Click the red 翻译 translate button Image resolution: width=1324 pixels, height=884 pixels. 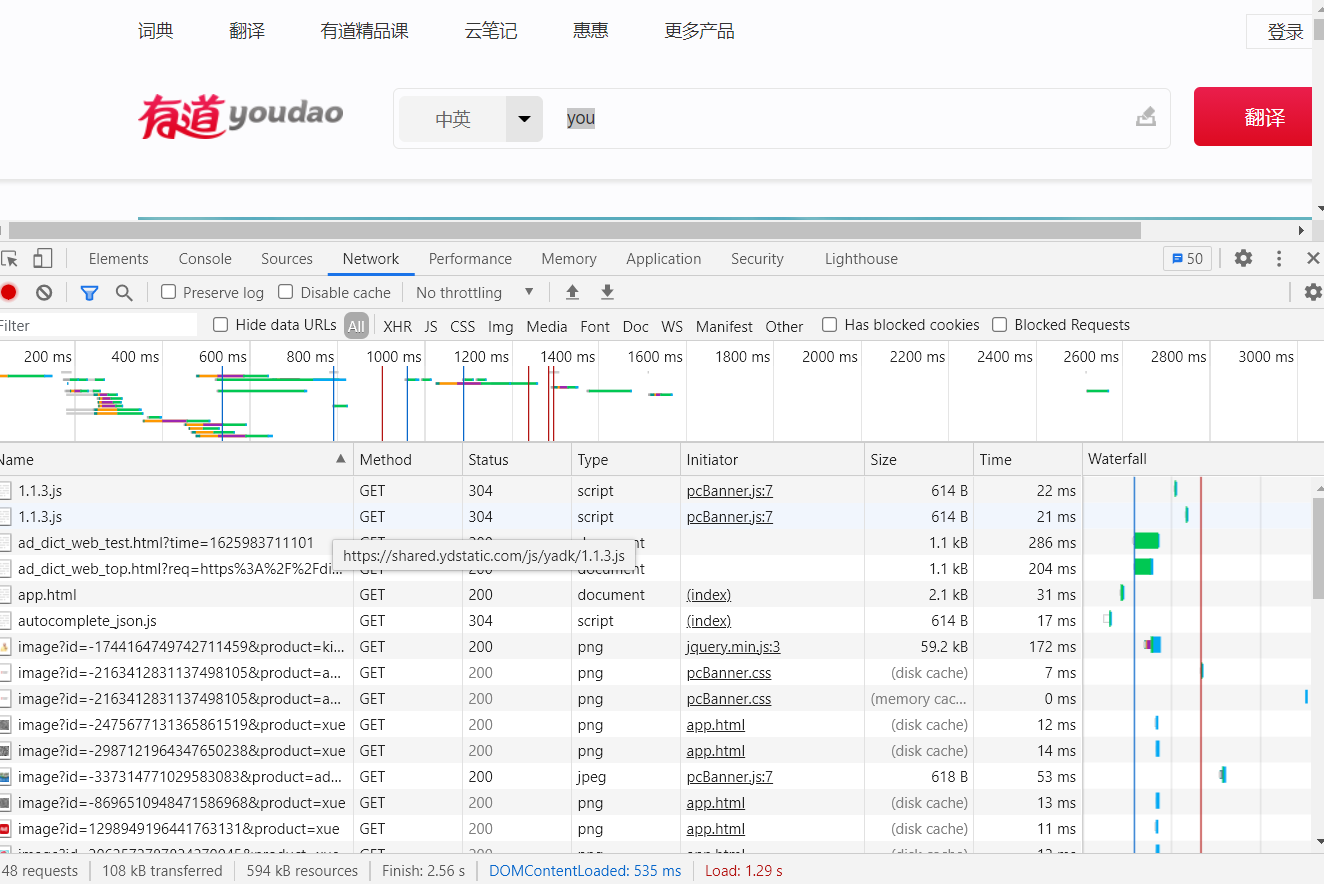pyautogui.click(x=1253, y=117)
